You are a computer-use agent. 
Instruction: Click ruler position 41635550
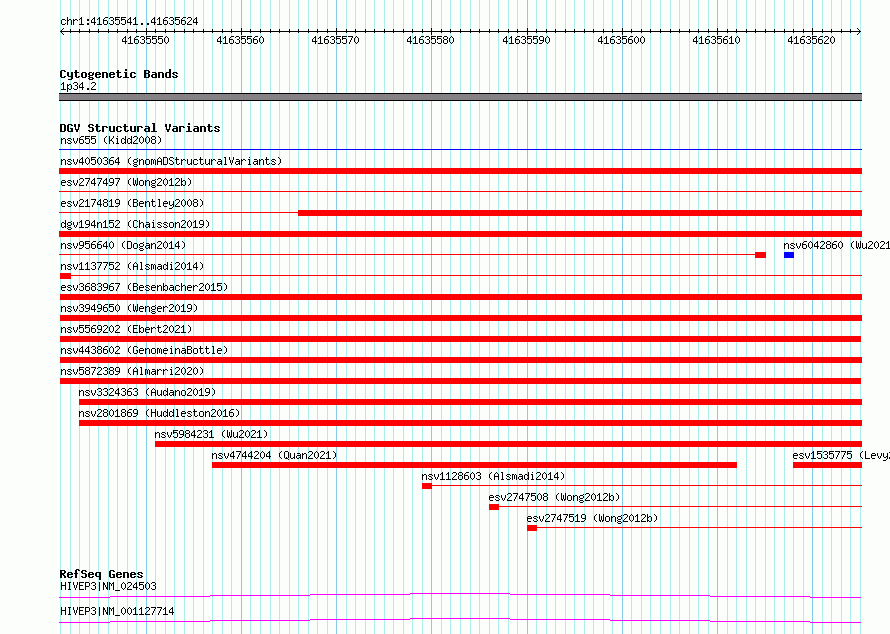pos(145,40)
